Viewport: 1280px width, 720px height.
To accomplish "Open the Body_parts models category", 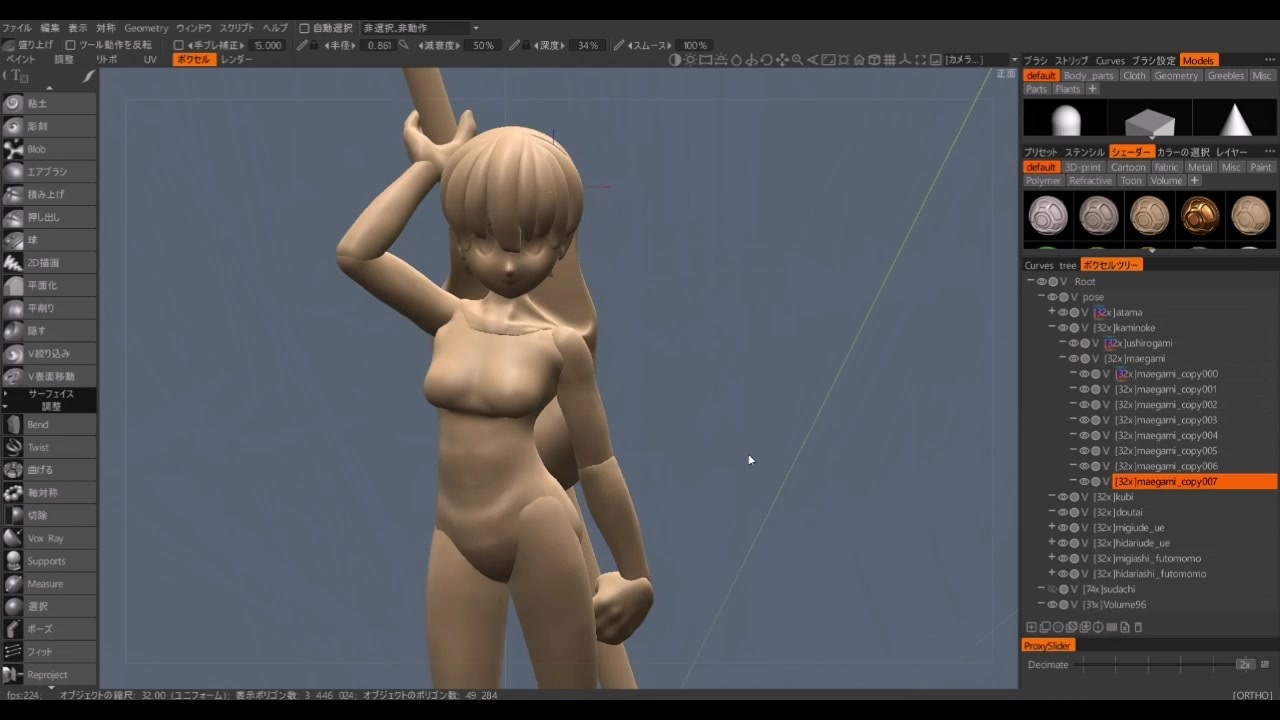I will click(x=1088, y=75).
